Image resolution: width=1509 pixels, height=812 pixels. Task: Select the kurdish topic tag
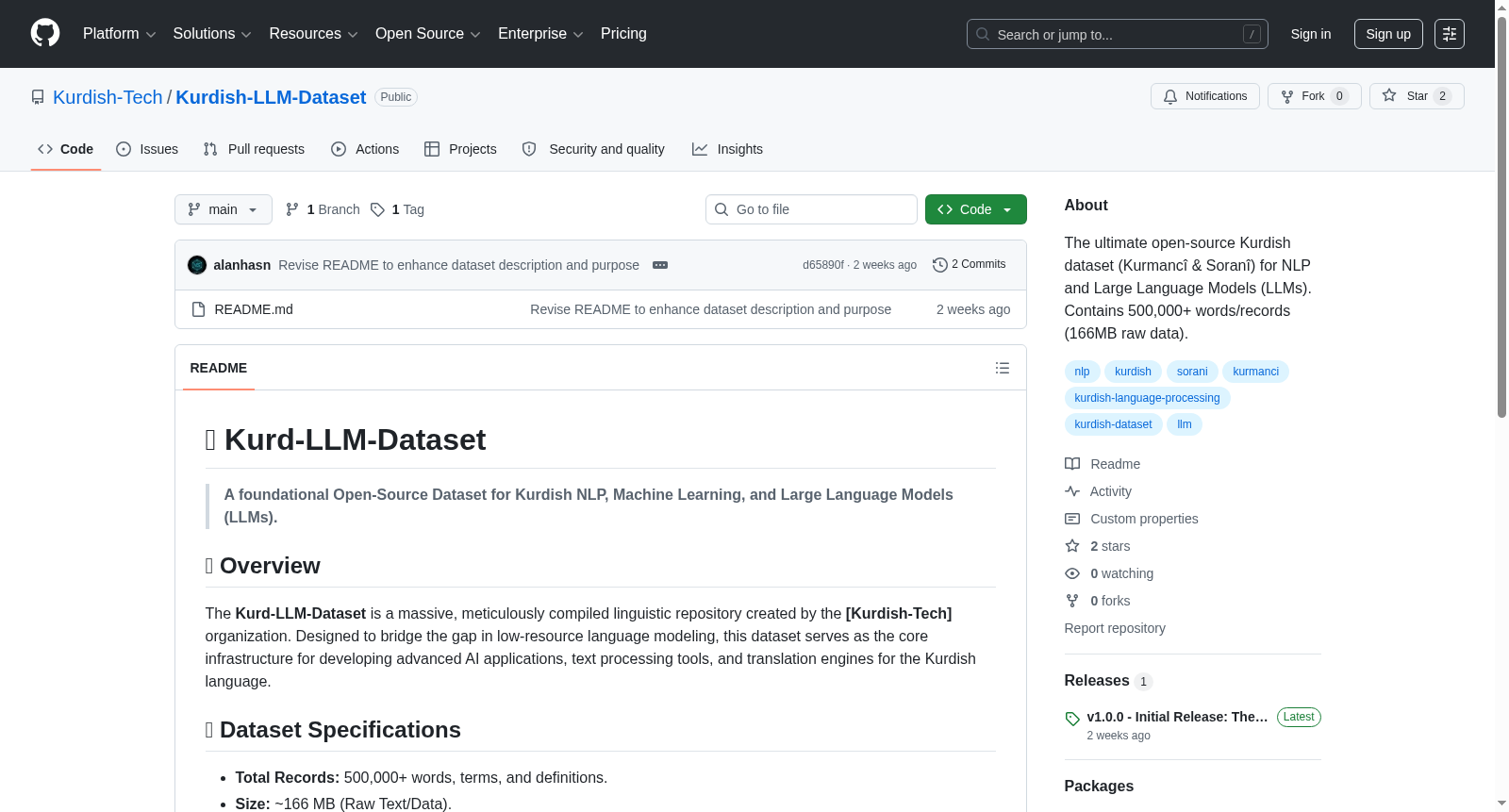1133,372
